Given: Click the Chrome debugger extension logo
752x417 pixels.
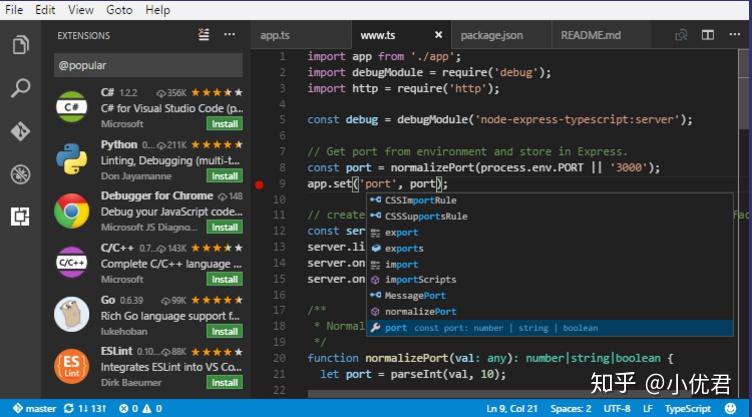Looking at the screenshot, I should coord(71,211).
